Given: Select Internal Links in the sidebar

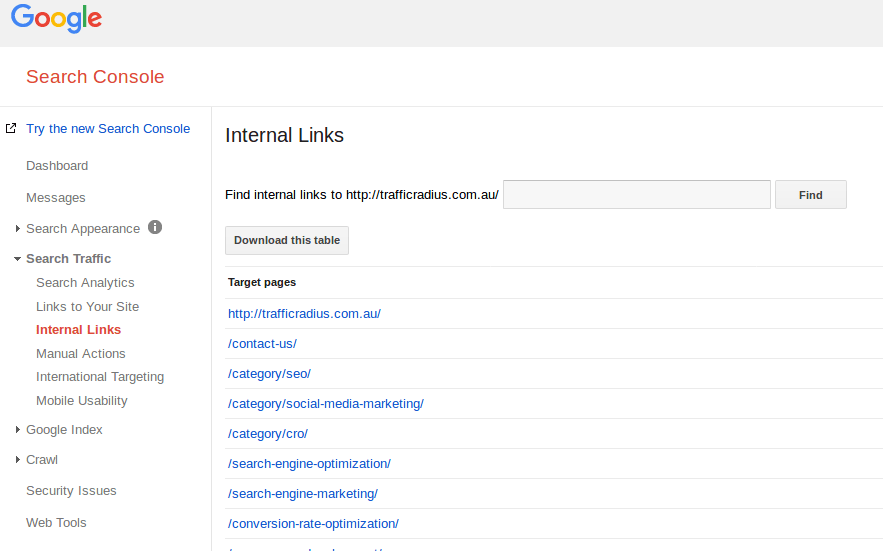Looking at the screenshot, I should coord(78,330).
